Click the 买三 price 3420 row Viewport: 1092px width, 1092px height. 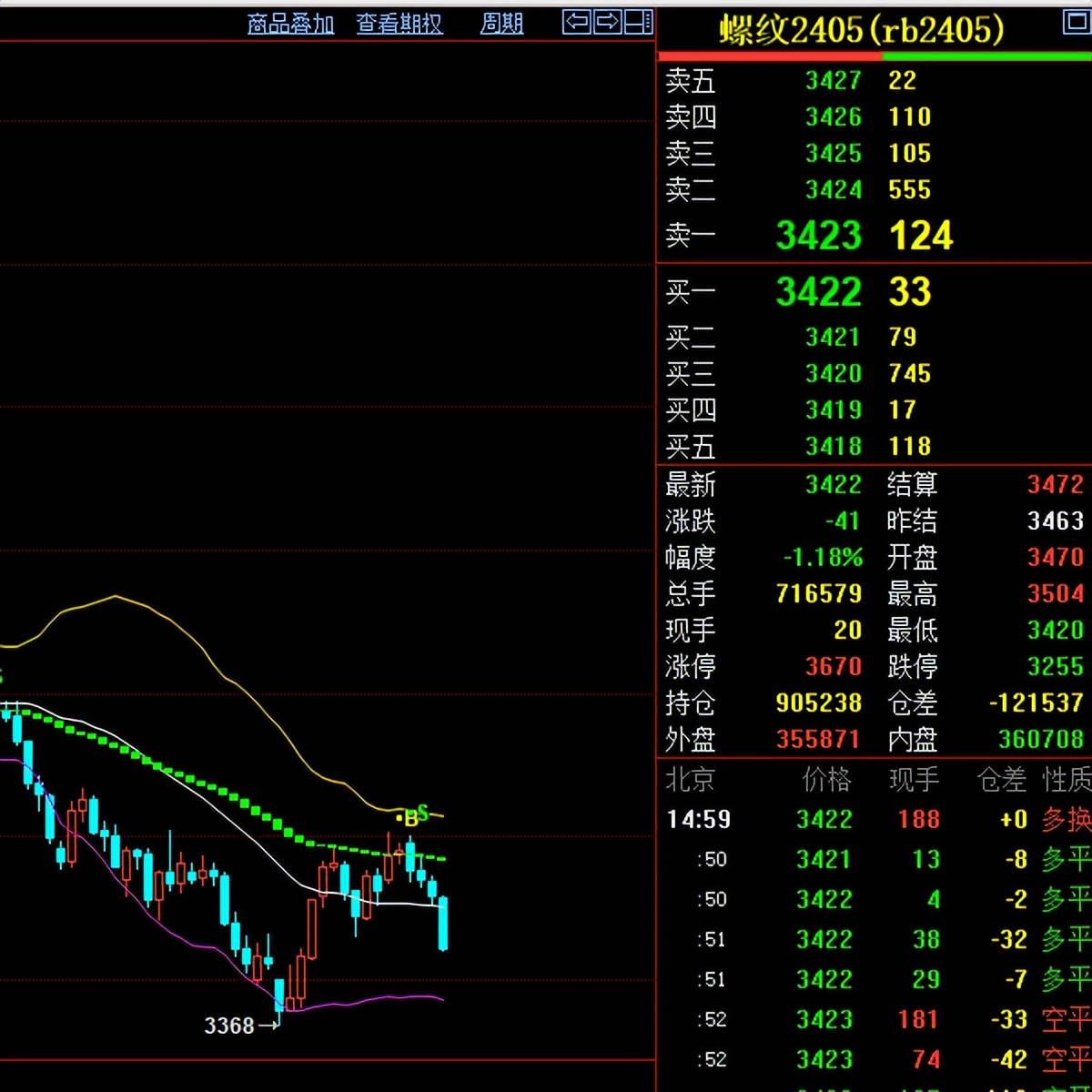(833, 373)
